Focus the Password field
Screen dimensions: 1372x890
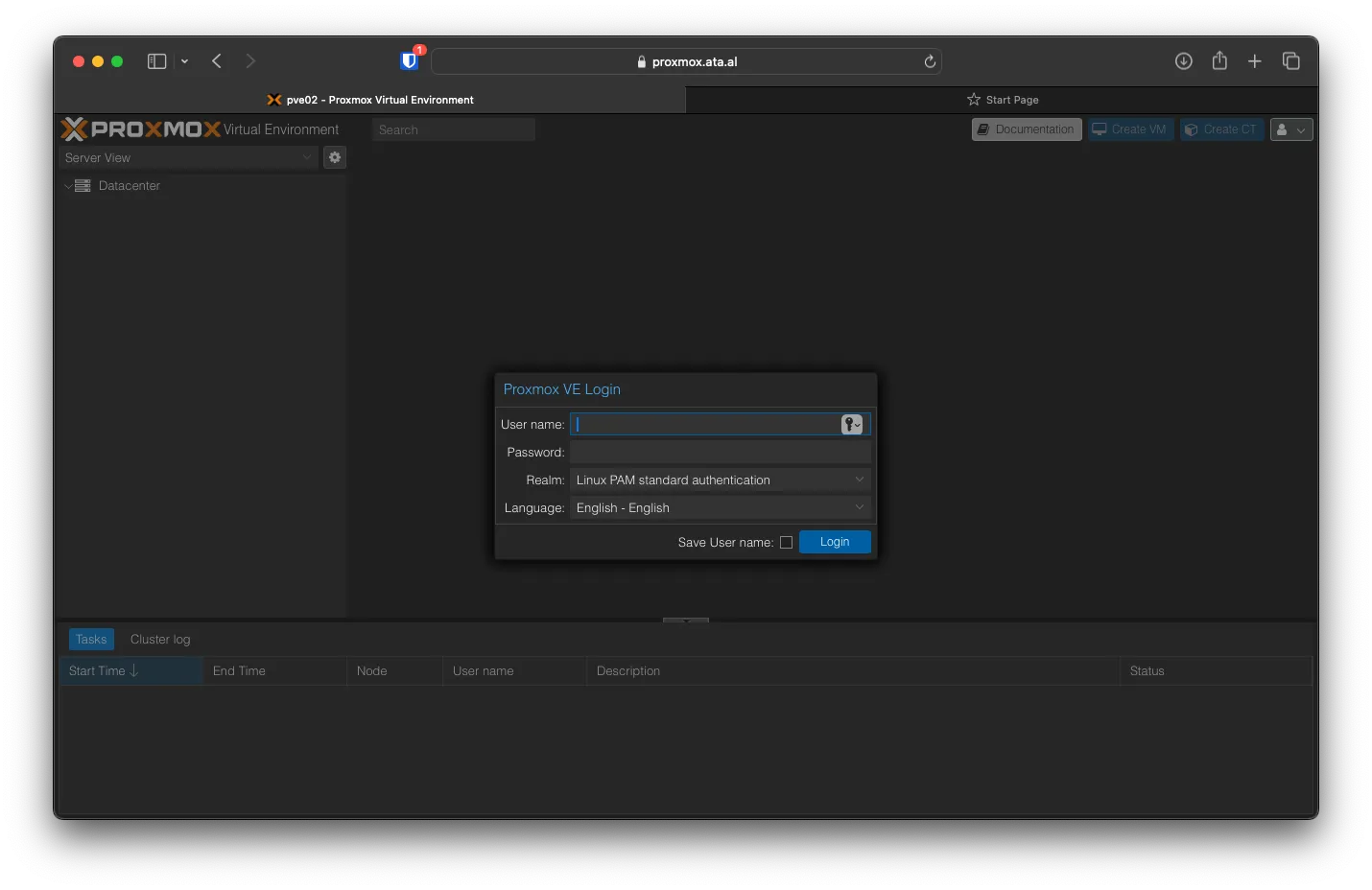721,452
